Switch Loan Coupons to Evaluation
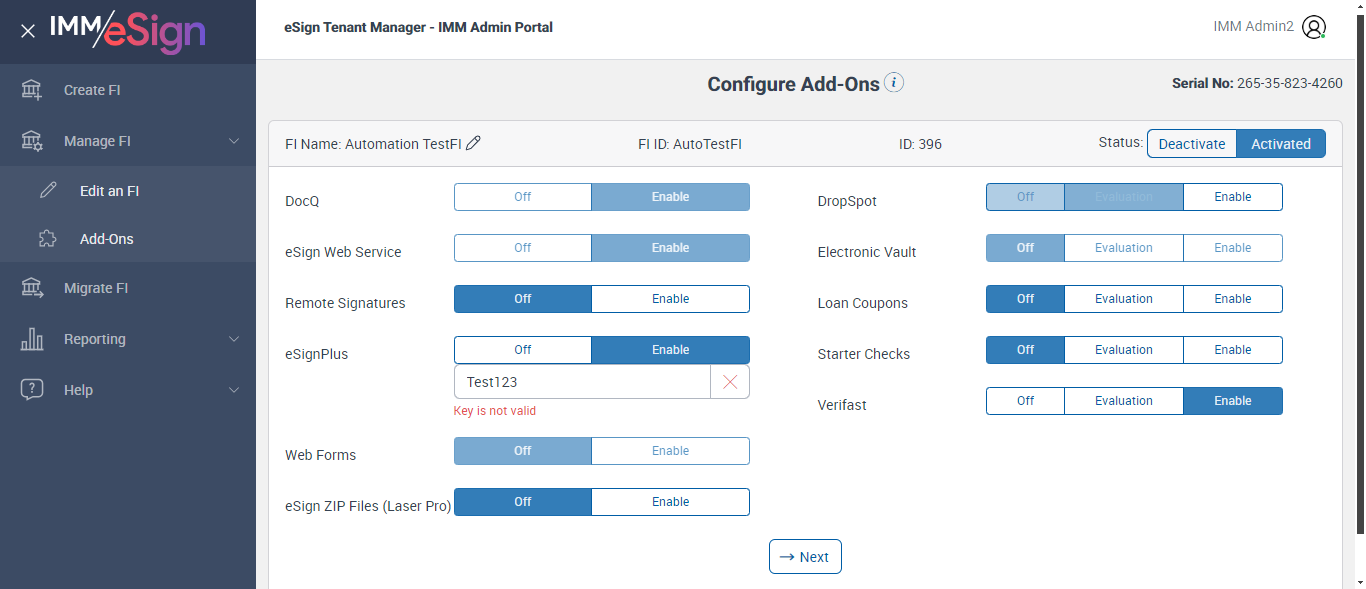This screenshot has height=589, width=1366. point(1123,299)
